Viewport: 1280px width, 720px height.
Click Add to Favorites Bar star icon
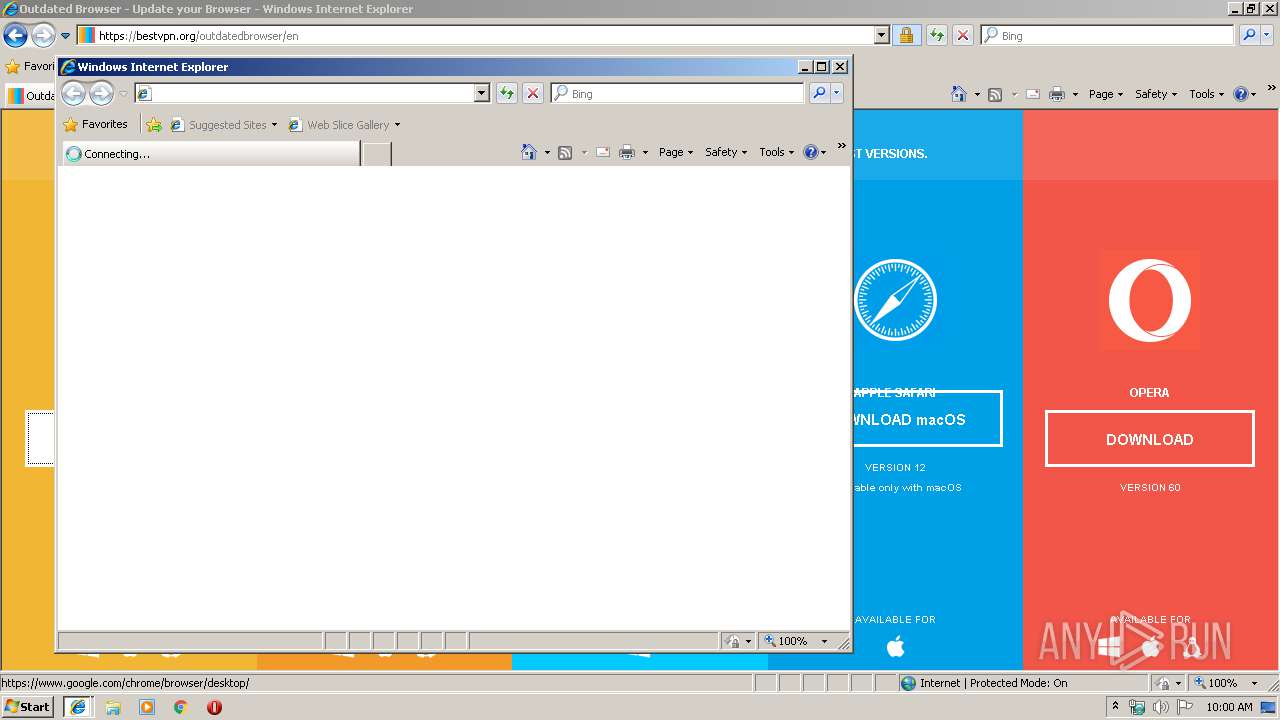point(153,125)
